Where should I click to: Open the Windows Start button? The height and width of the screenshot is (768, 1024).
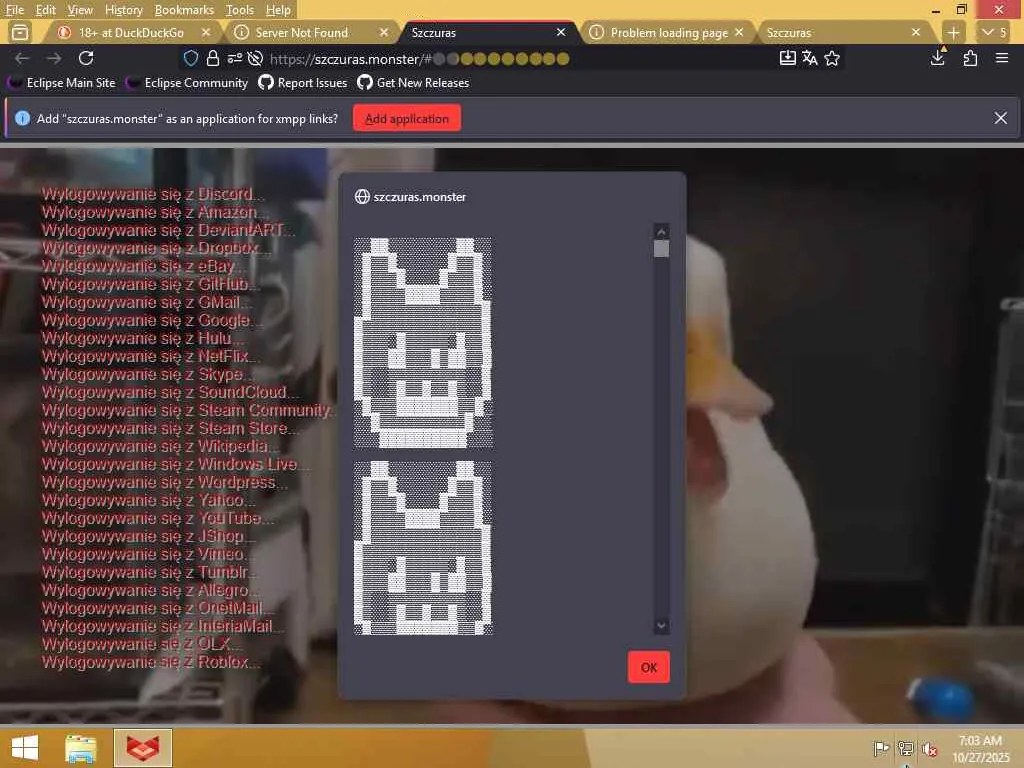25,748
